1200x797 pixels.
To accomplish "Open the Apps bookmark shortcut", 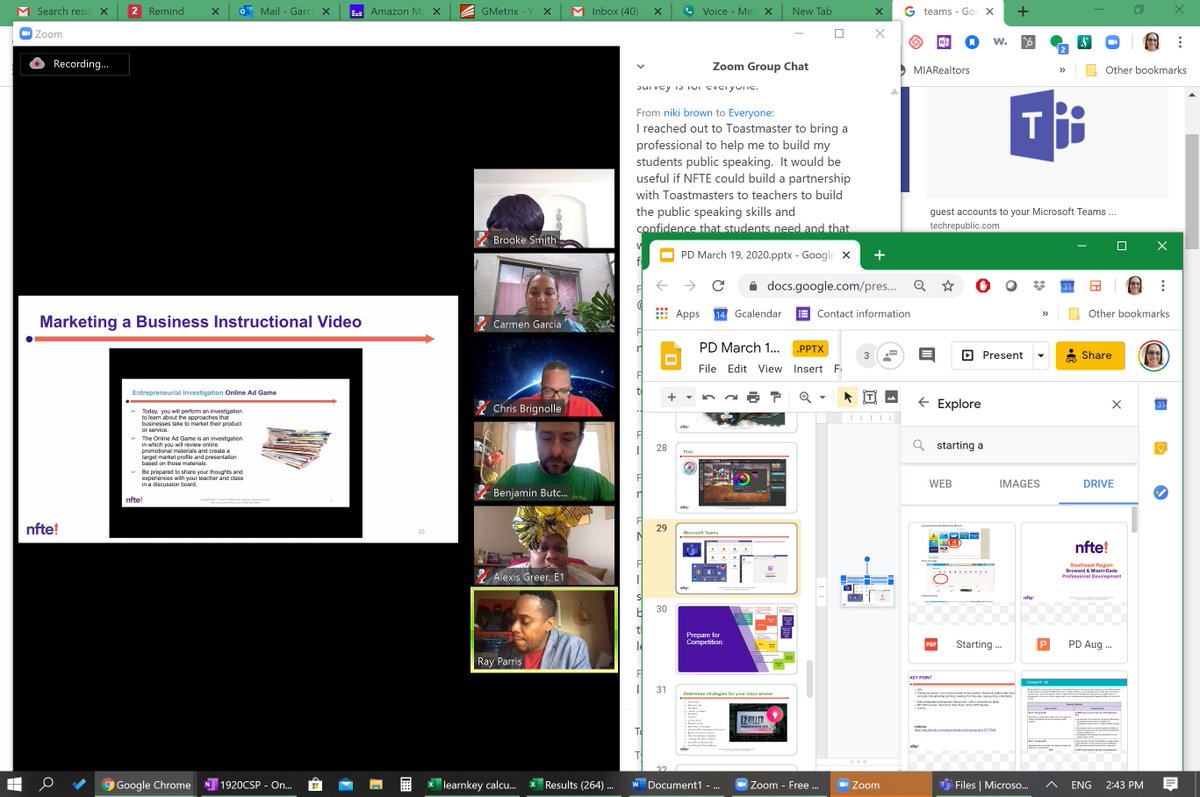I will click(678, 313).
